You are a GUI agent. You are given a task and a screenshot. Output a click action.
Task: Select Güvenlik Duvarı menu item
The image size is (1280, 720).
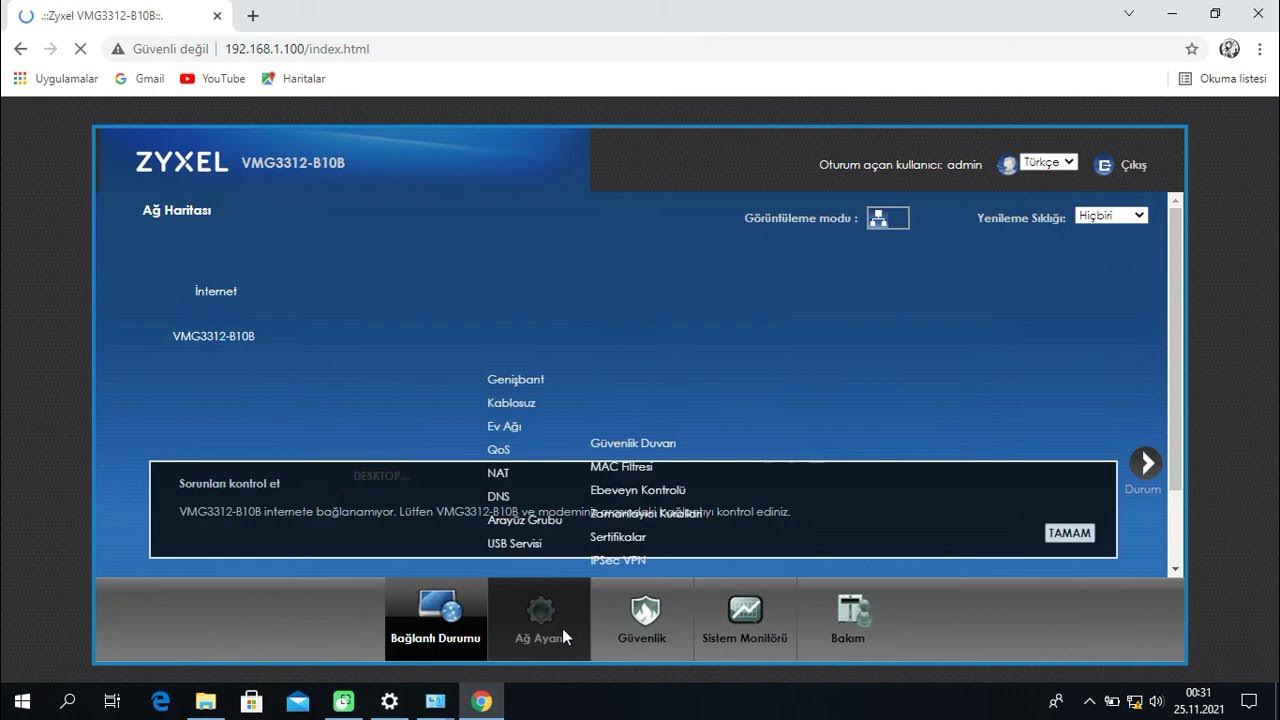[633, 443]
